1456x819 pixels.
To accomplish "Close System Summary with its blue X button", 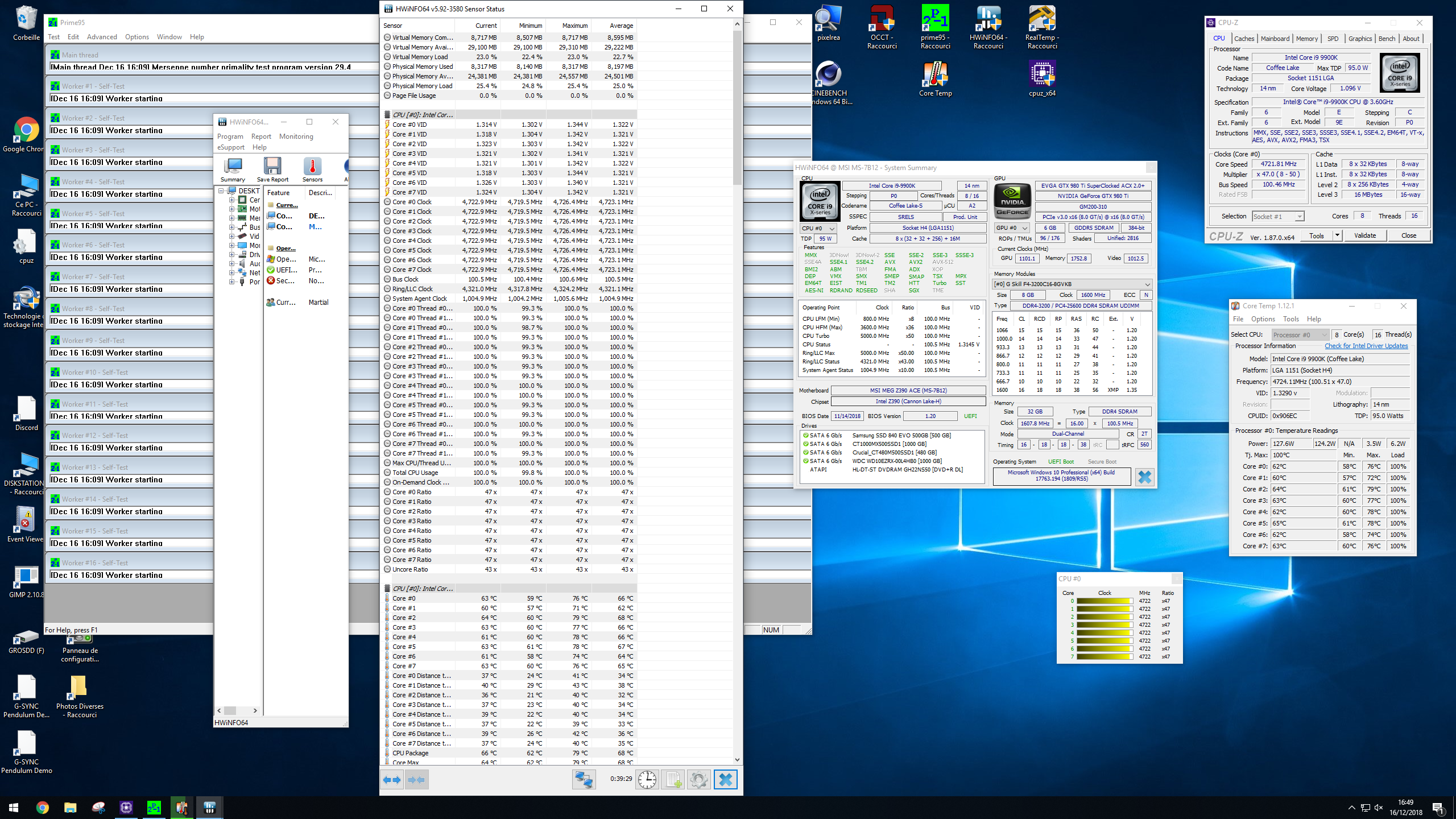I will [1144, 477].
